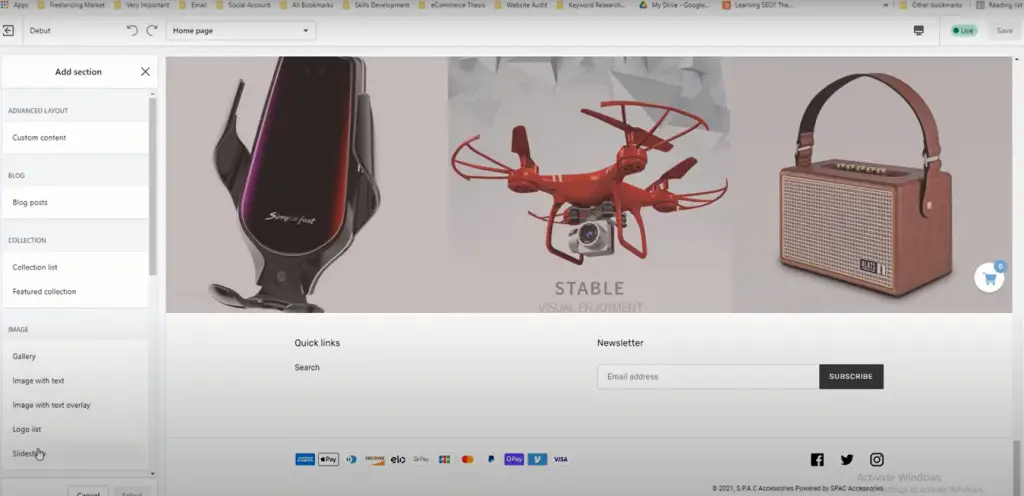Choose Featured collection section
Image resolution: width=1024 pixels, height=496 pixels.
click(x=44, y=292)
